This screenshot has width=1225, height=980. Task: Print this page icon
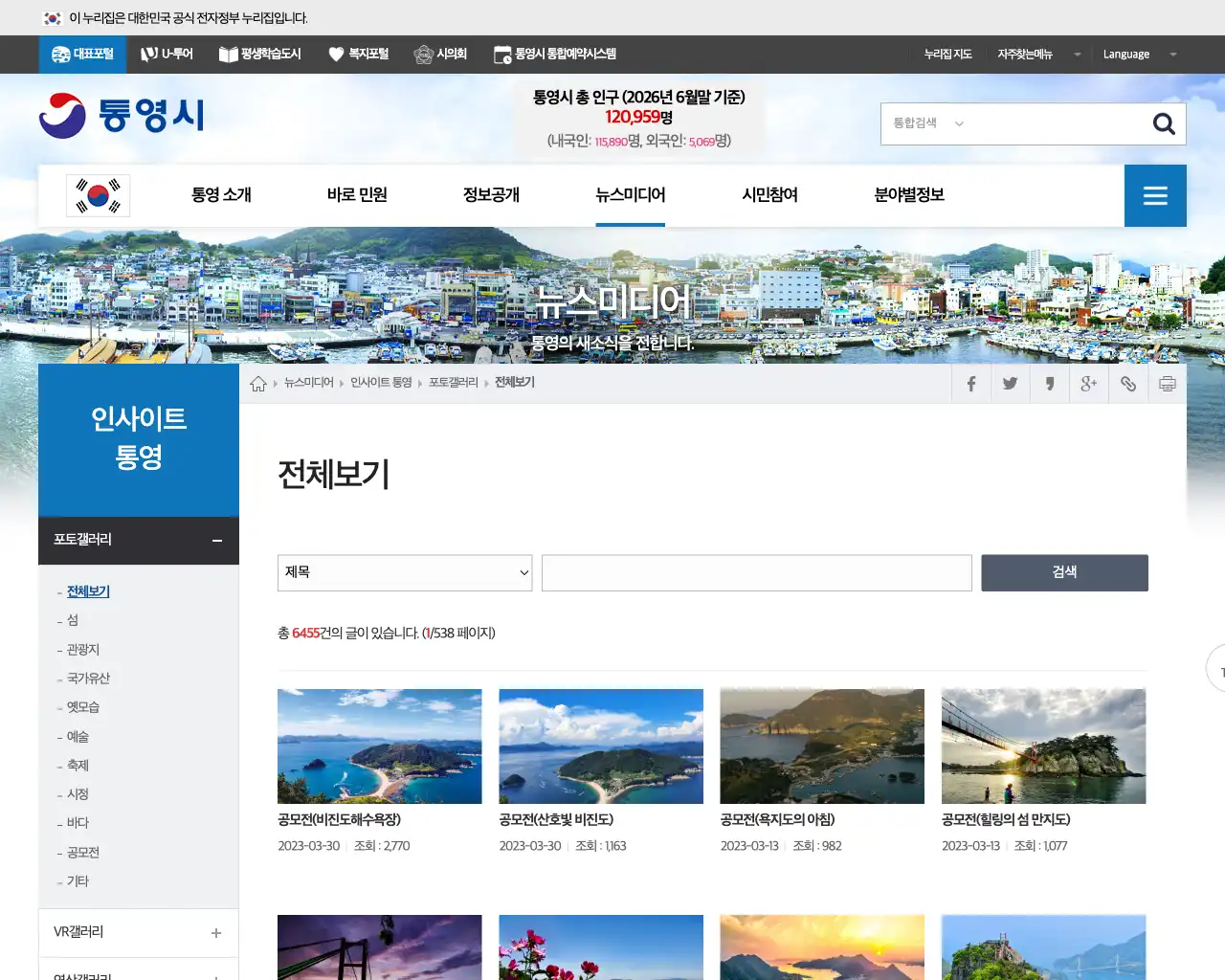(x=1167, y=384)
